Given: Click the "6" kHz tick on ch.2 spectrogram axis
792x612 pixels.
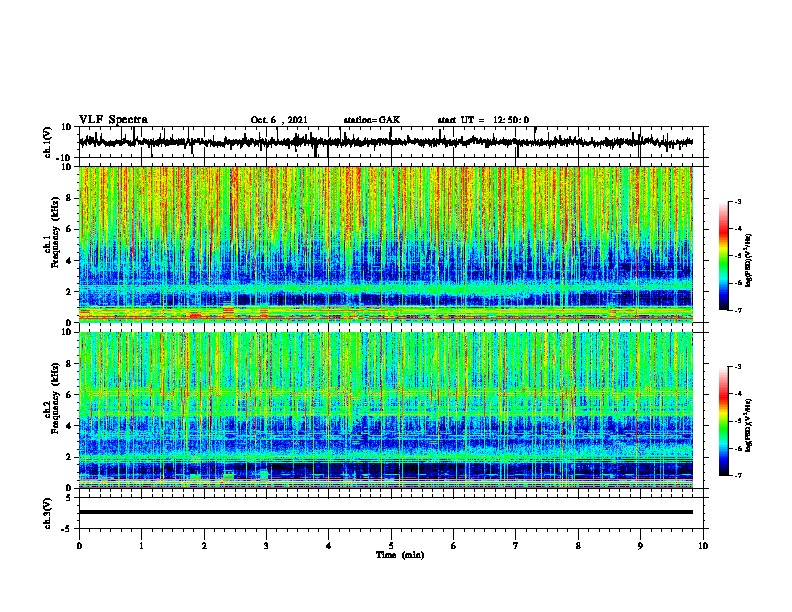Looking at the screenshot, I should (69, 394).
